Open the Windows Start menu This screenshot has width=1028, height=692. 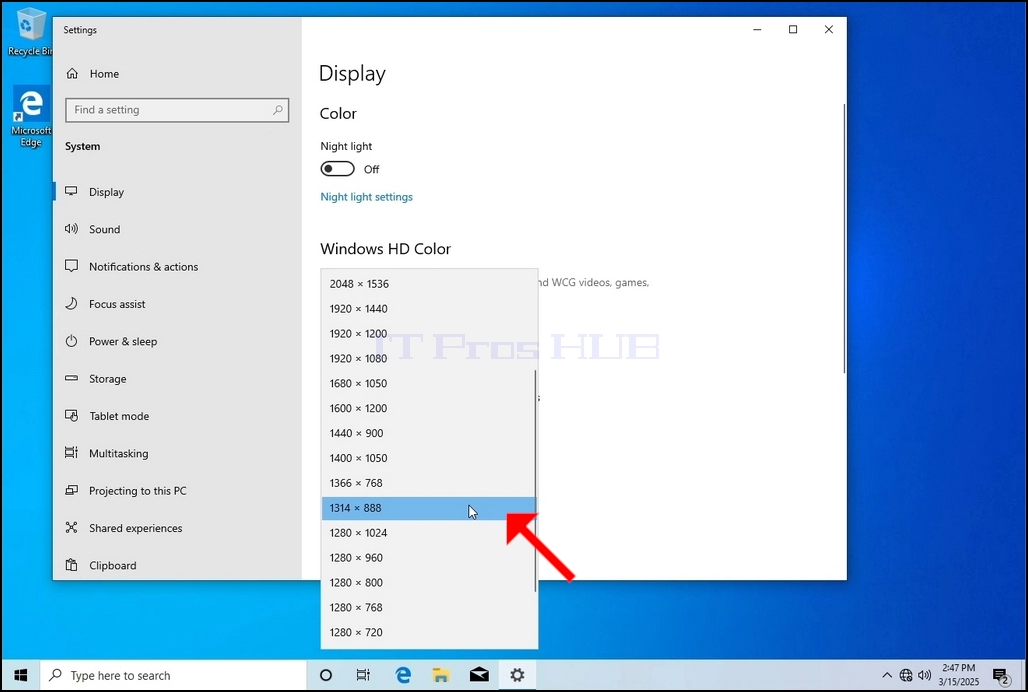click(x=21, y=675)
